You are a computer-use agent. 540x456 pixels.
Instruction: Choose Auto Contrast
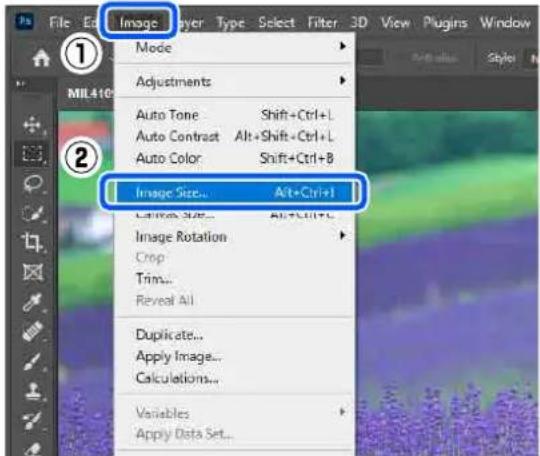tap(234, 136)
